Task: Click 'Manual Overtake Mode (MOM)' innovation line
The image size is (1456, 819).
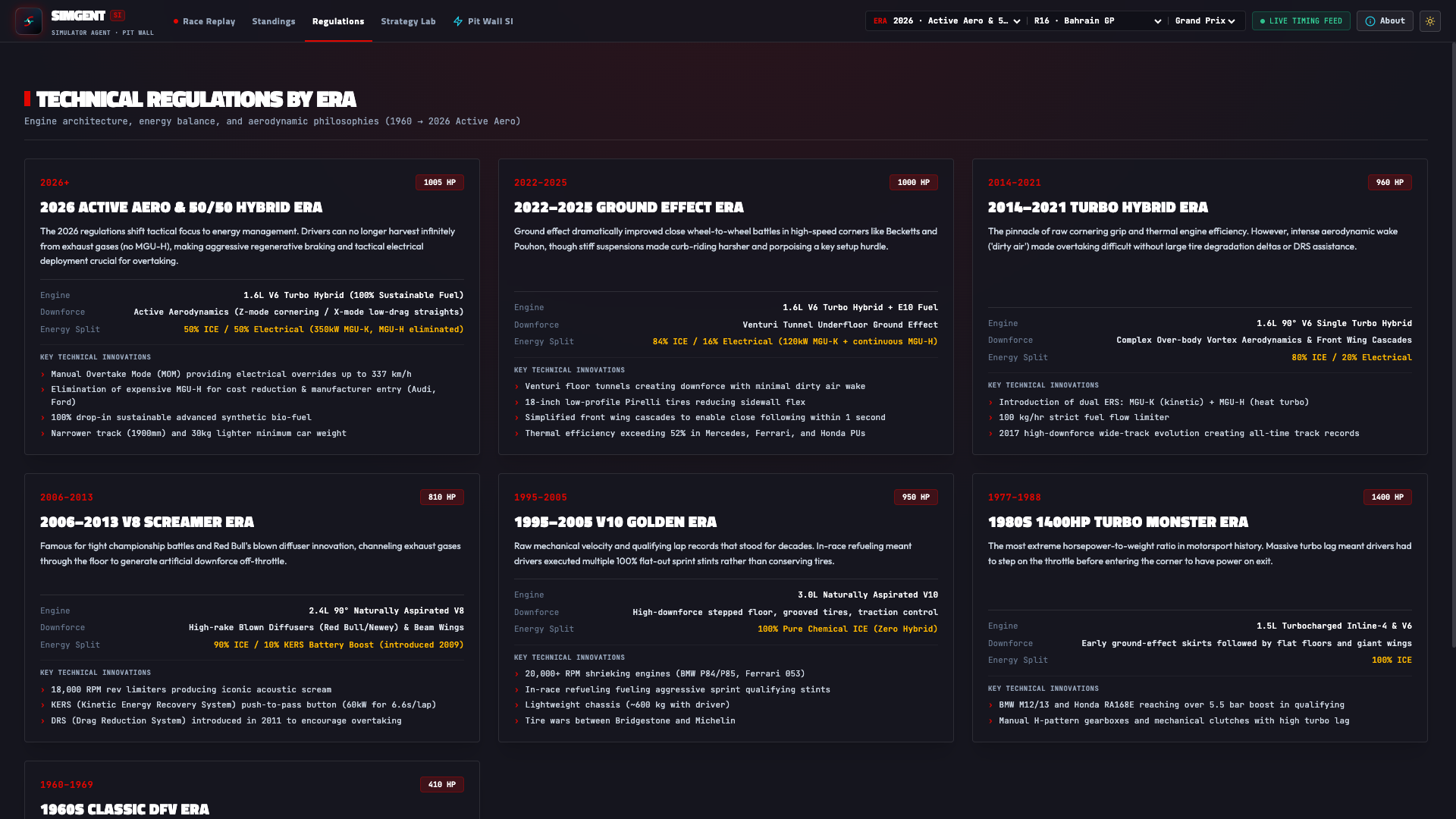Action: click(x=231, y=375)
